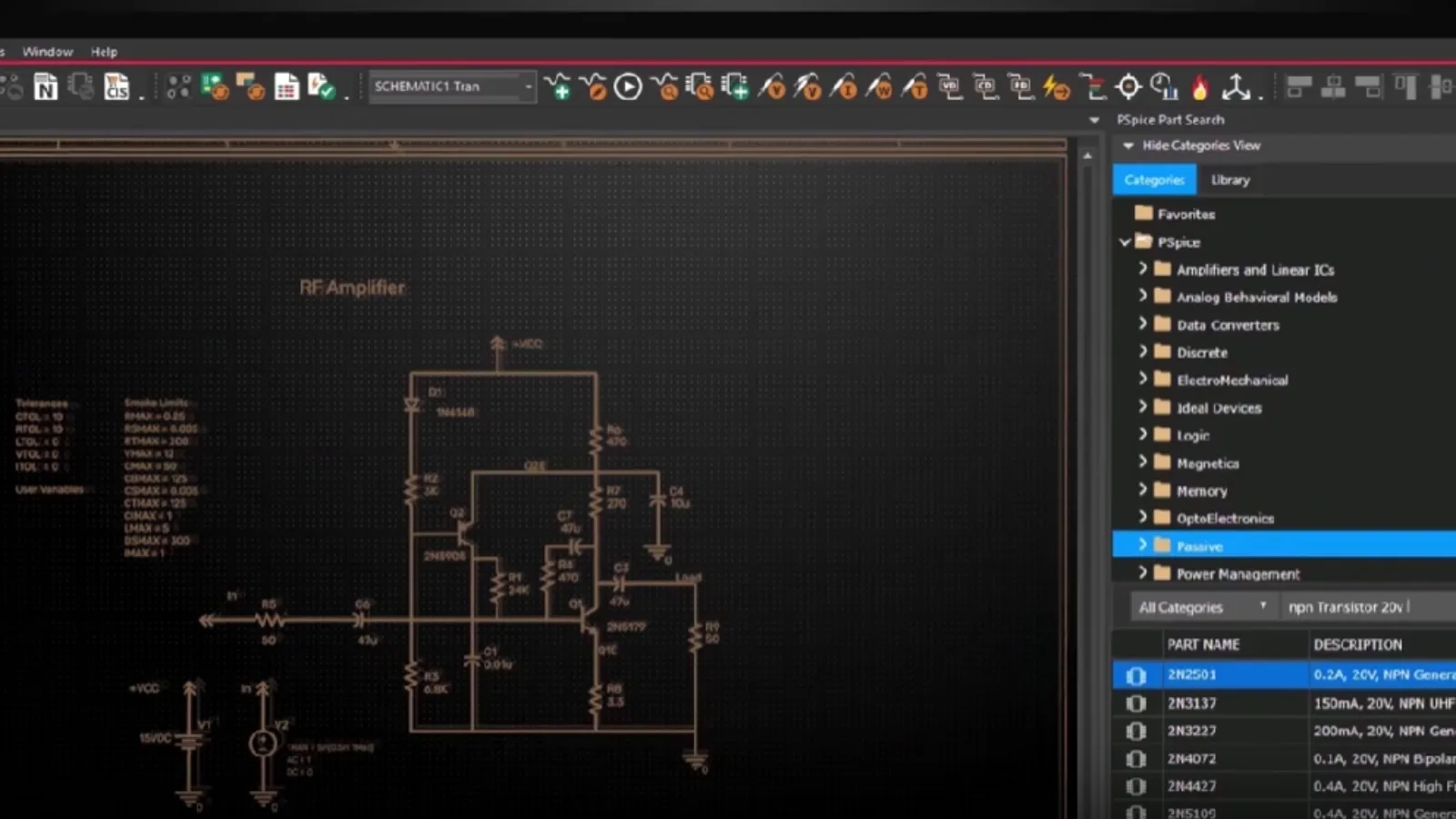This screenshot has width=1456, height=819.
Task: Expand the Discrete category folder
Action: pos(1143,351)
